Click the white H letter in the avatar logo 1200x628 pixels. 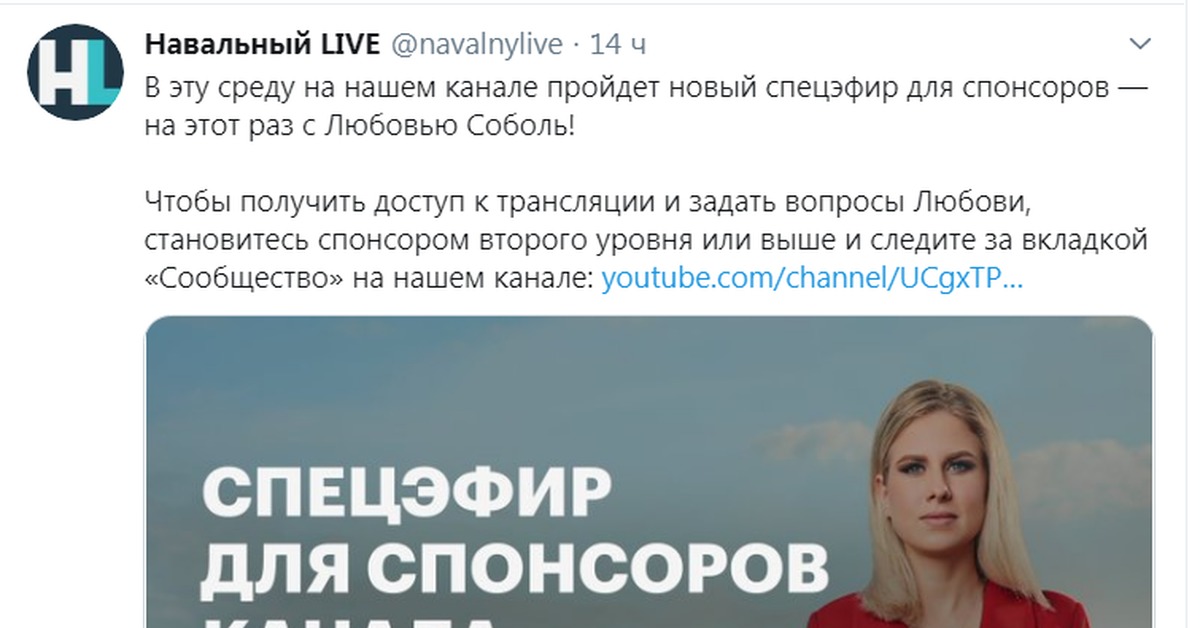58,70
